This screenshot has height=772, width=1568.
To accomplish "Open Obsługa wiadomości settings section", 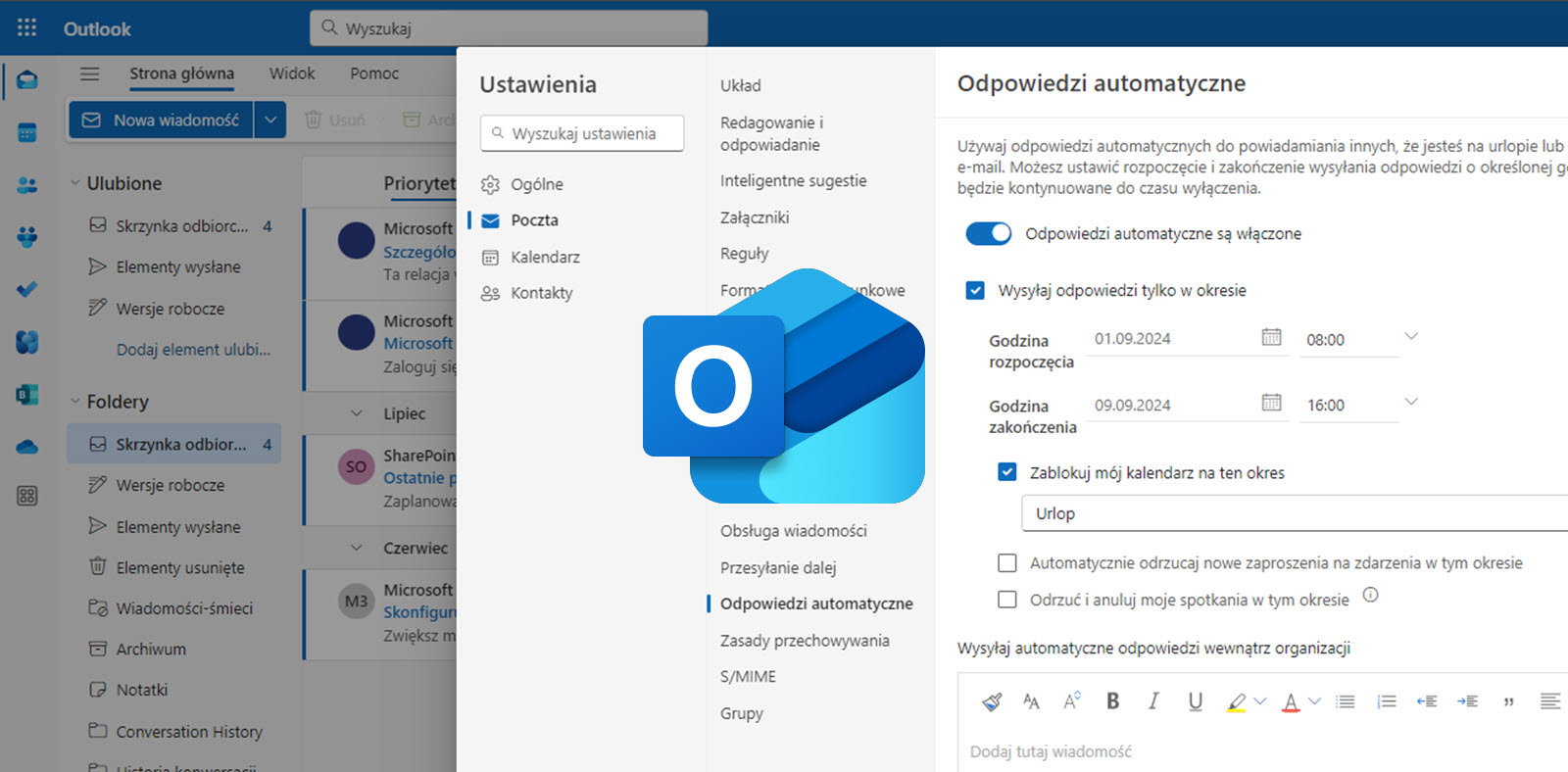I will 793,531.
